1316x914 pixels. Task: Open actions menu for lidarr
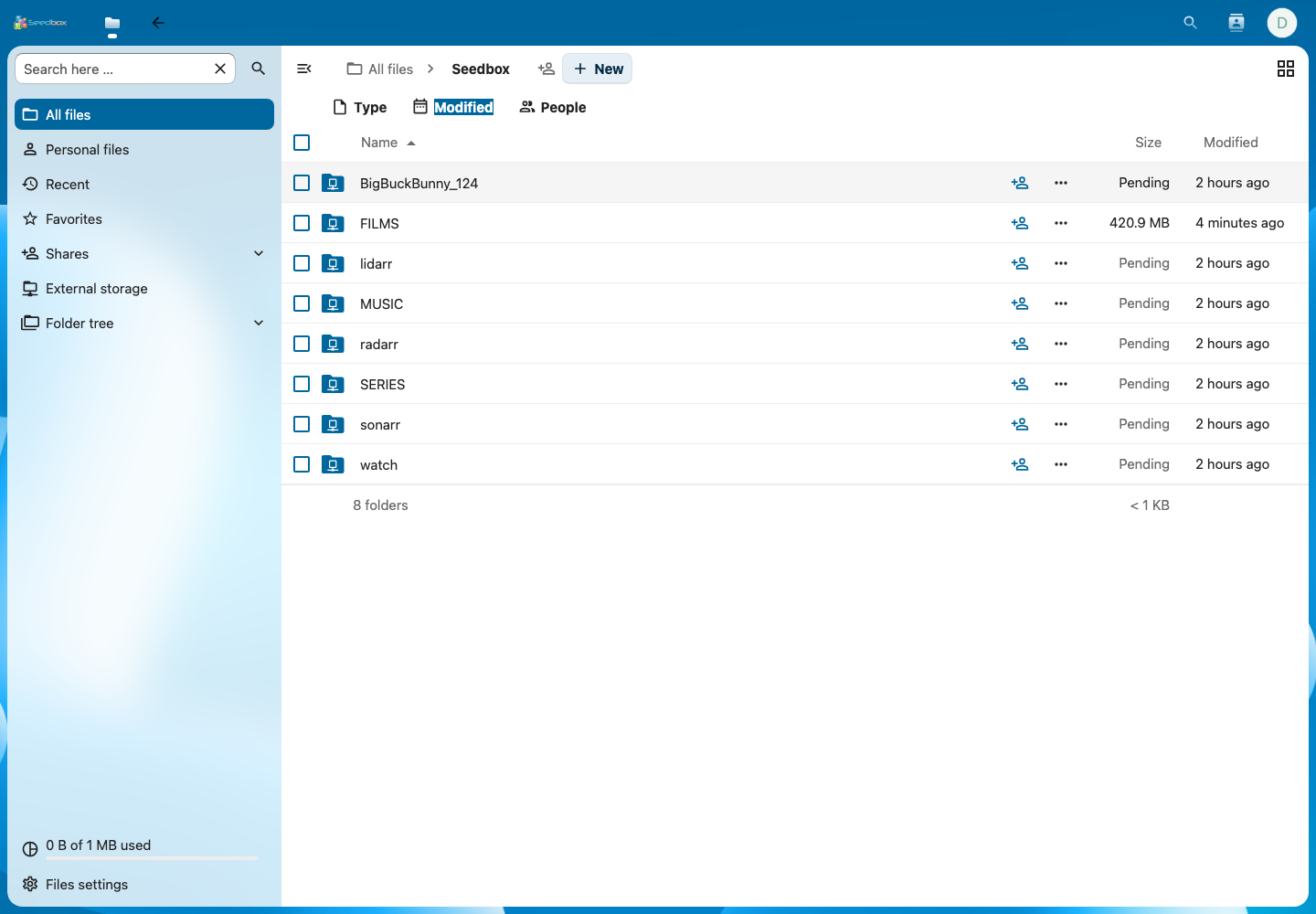point(1061,263)
